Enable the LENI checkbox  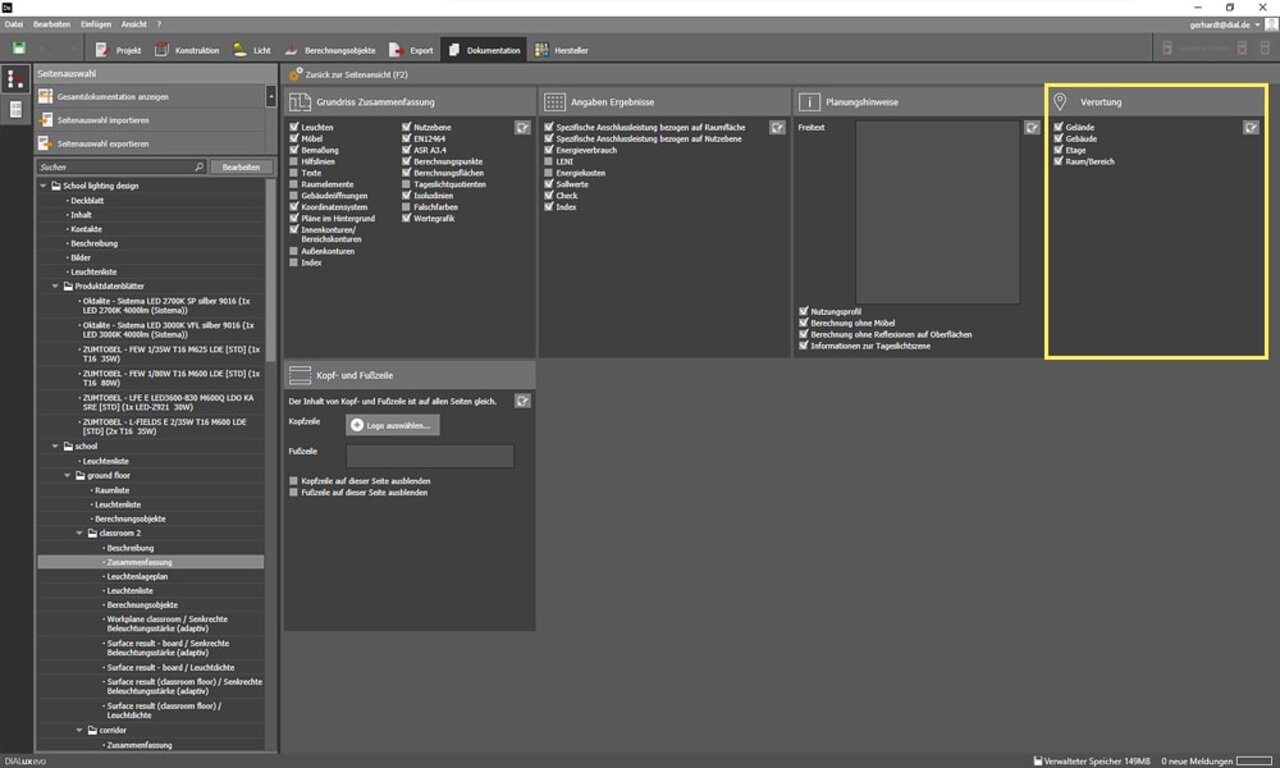point(549,161)
